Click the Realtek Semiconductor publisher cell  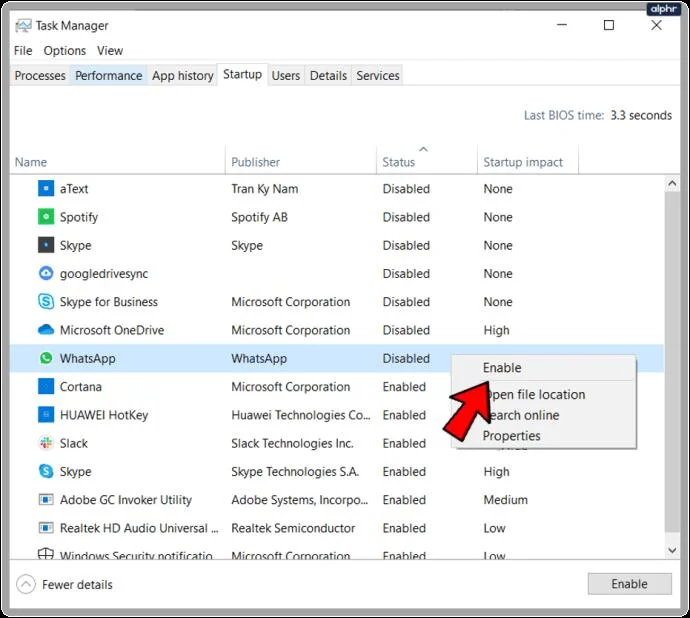pos(293,528)
